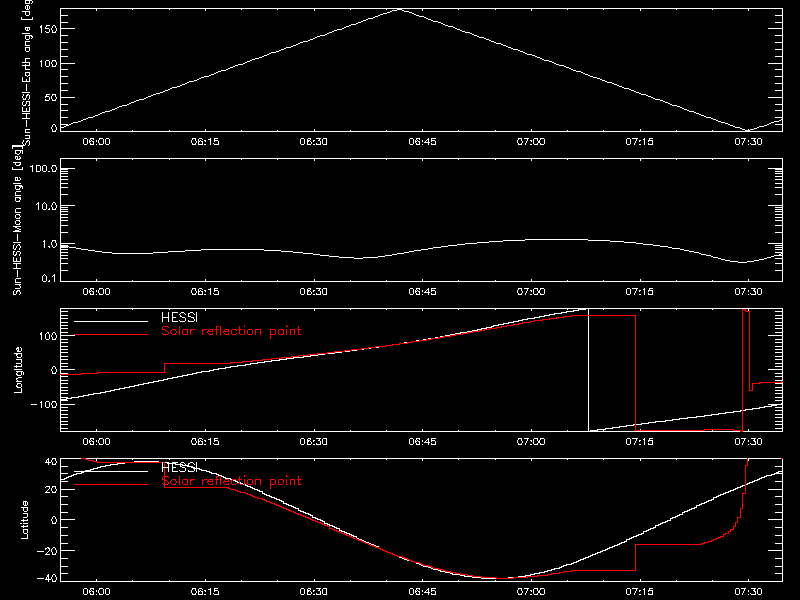800x600 pixels.
Task: Click 06:45 time label under Moon angle plot
Action: tap(422, 292)
